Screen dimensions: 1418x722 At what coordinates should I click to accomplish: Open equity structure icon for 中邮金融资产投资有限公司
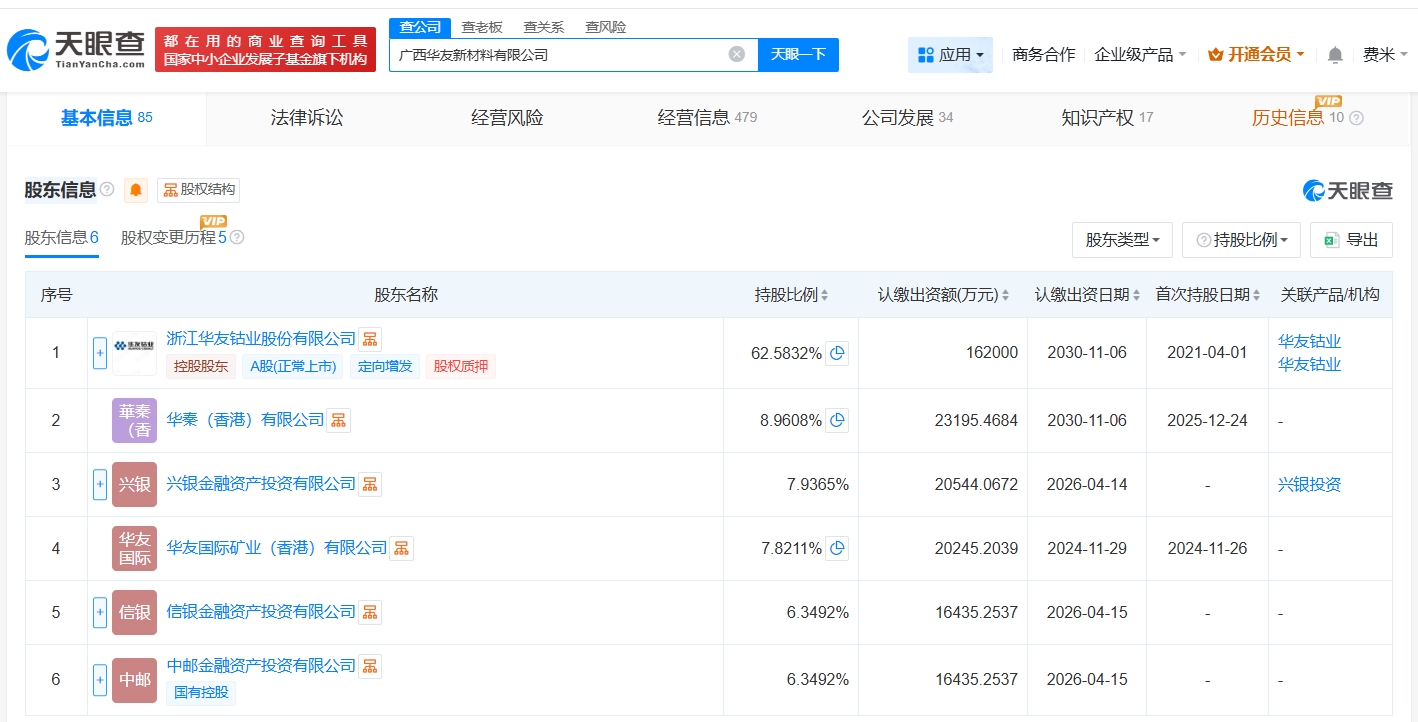pyautogui.click(x=370, y=666)
